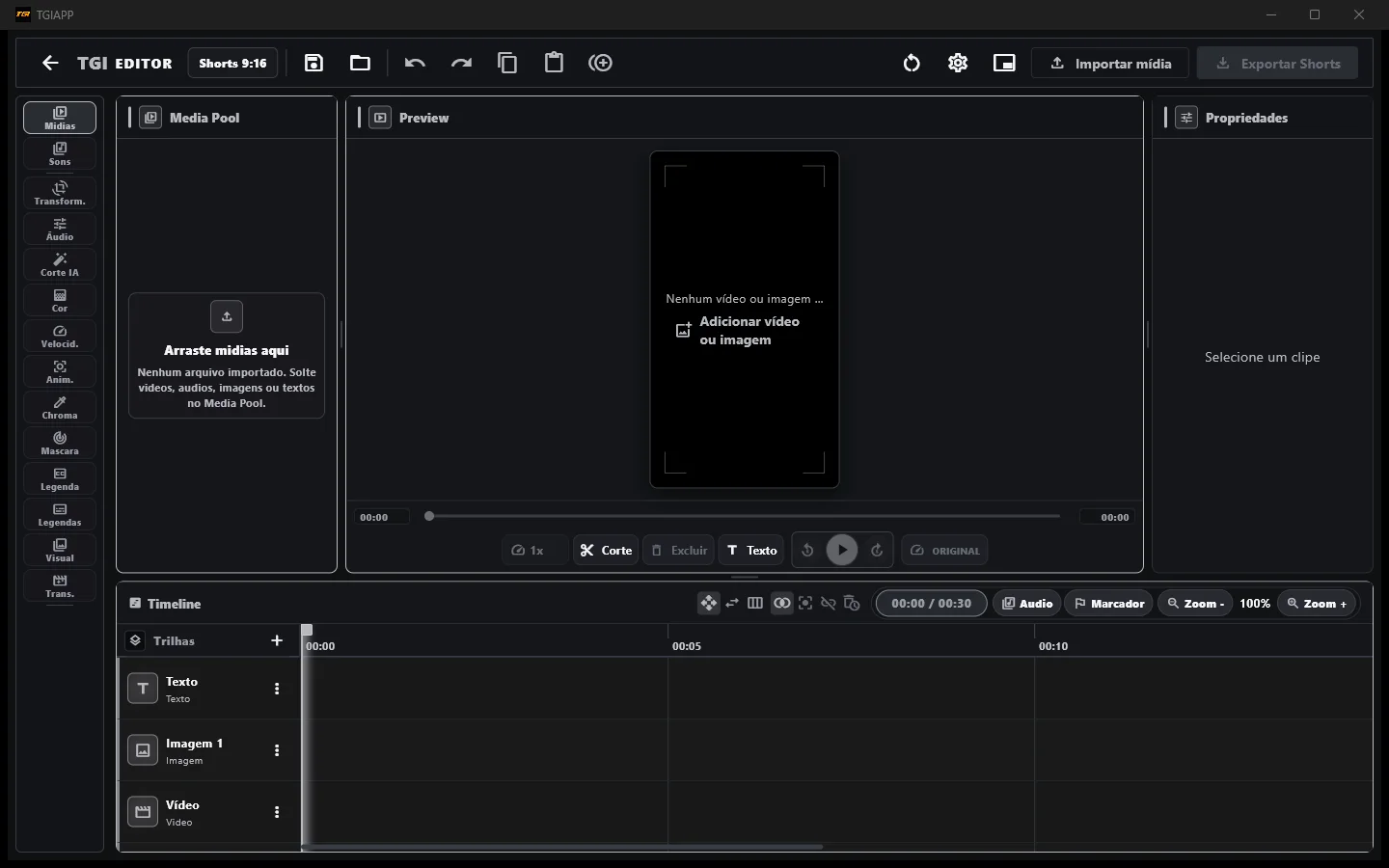1389x868 pixels.
Task: Toggle the columns icon in timeline toolbar
Action: coord(755,603)
